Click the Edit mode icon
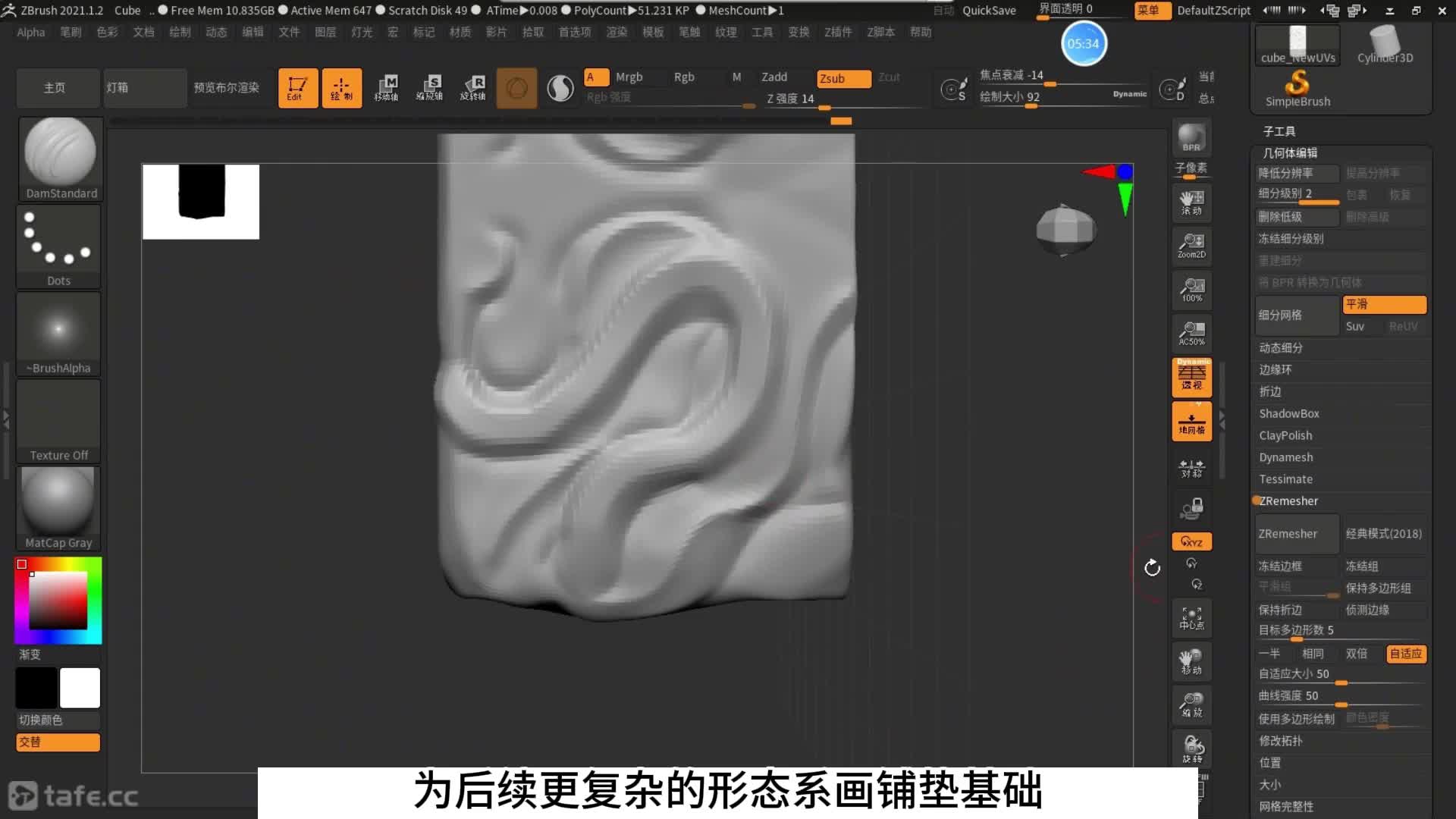The image size is (1456, 819). click(297, 88)
